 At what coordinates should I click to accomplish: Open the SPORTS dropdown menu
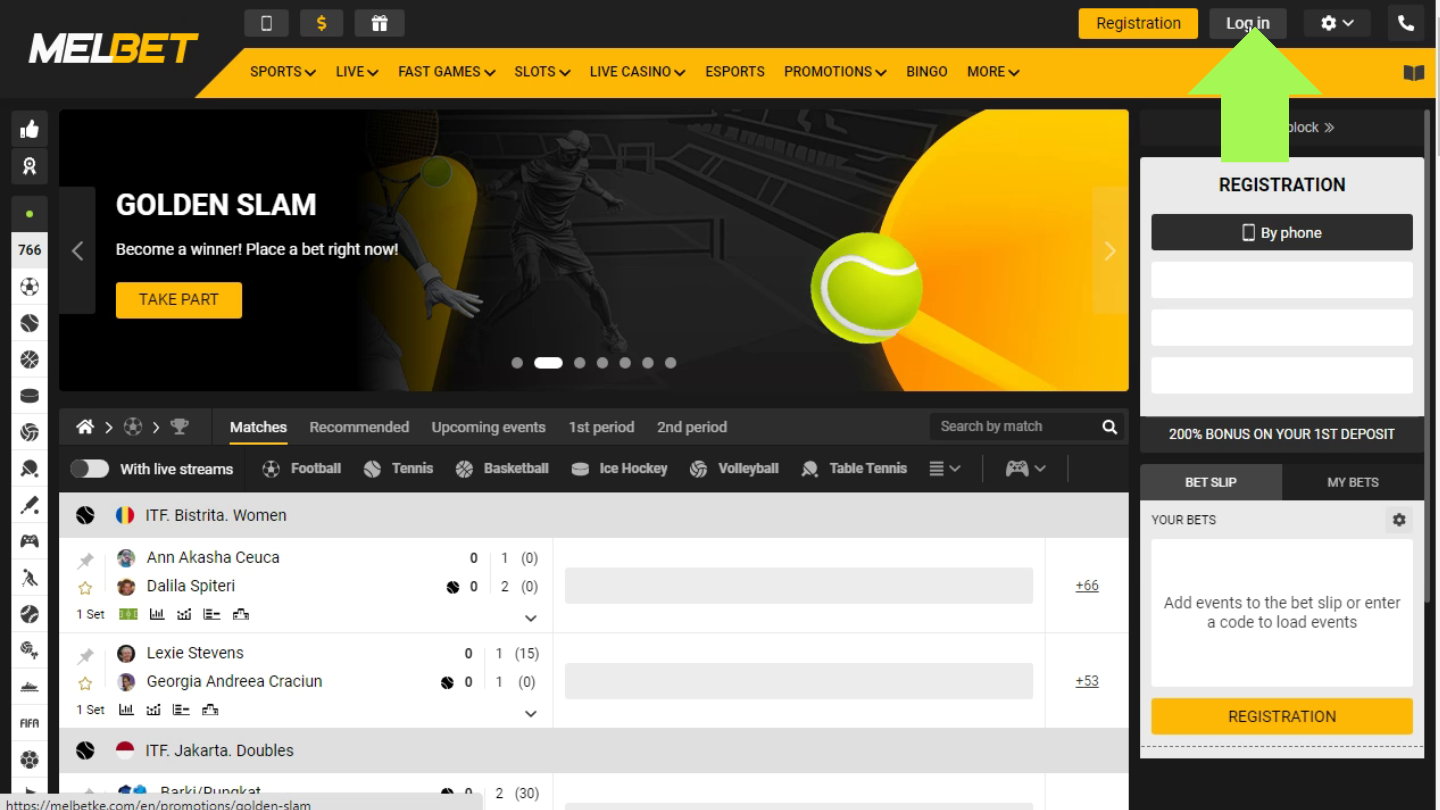click(282, 72)
